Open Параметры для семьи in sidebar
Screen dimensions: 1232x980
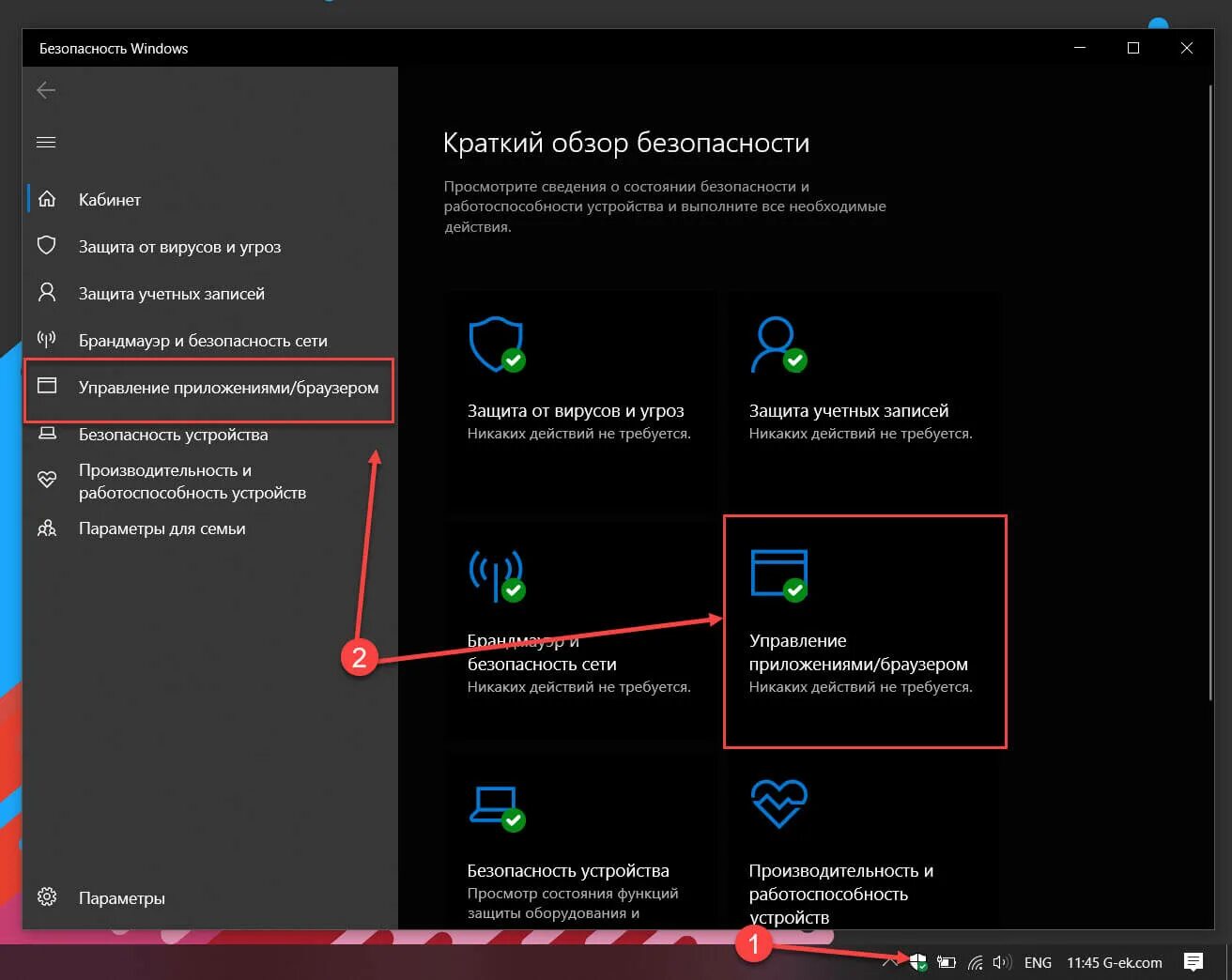[210, 528]
